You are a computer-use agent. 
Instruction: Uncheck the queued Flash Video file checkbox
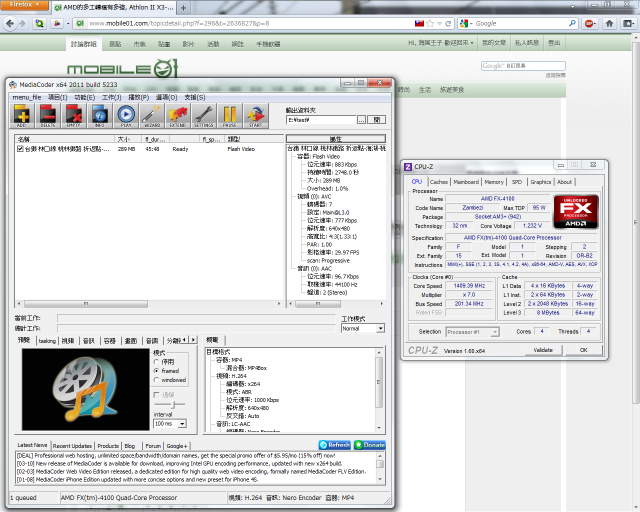20,149
